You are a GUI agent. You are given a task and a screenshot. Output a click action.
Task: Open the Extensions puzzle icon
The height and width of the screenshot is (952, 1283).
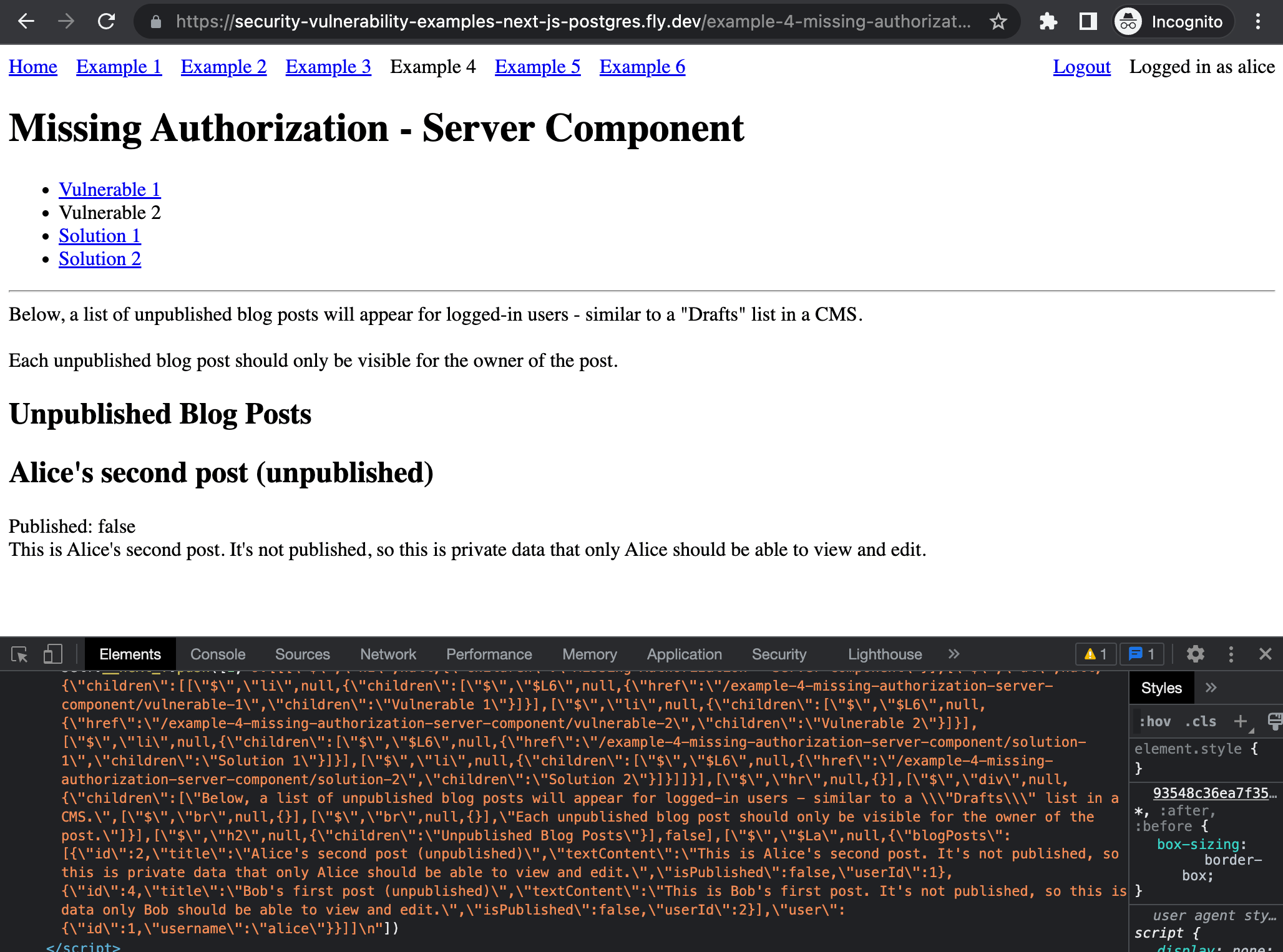1048,22
